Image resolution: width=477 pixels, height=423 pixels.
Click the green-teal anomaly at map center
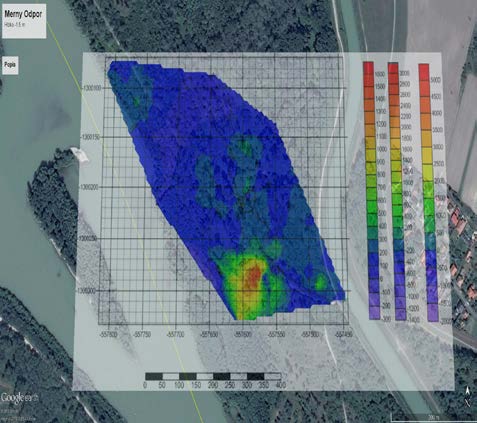pyautogui.click(x=246, y=147)
